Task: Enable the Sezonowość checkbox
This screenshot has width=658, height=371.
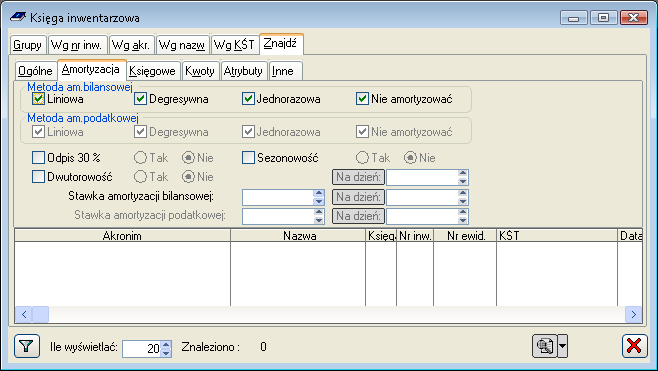Action: coord(248,158)
